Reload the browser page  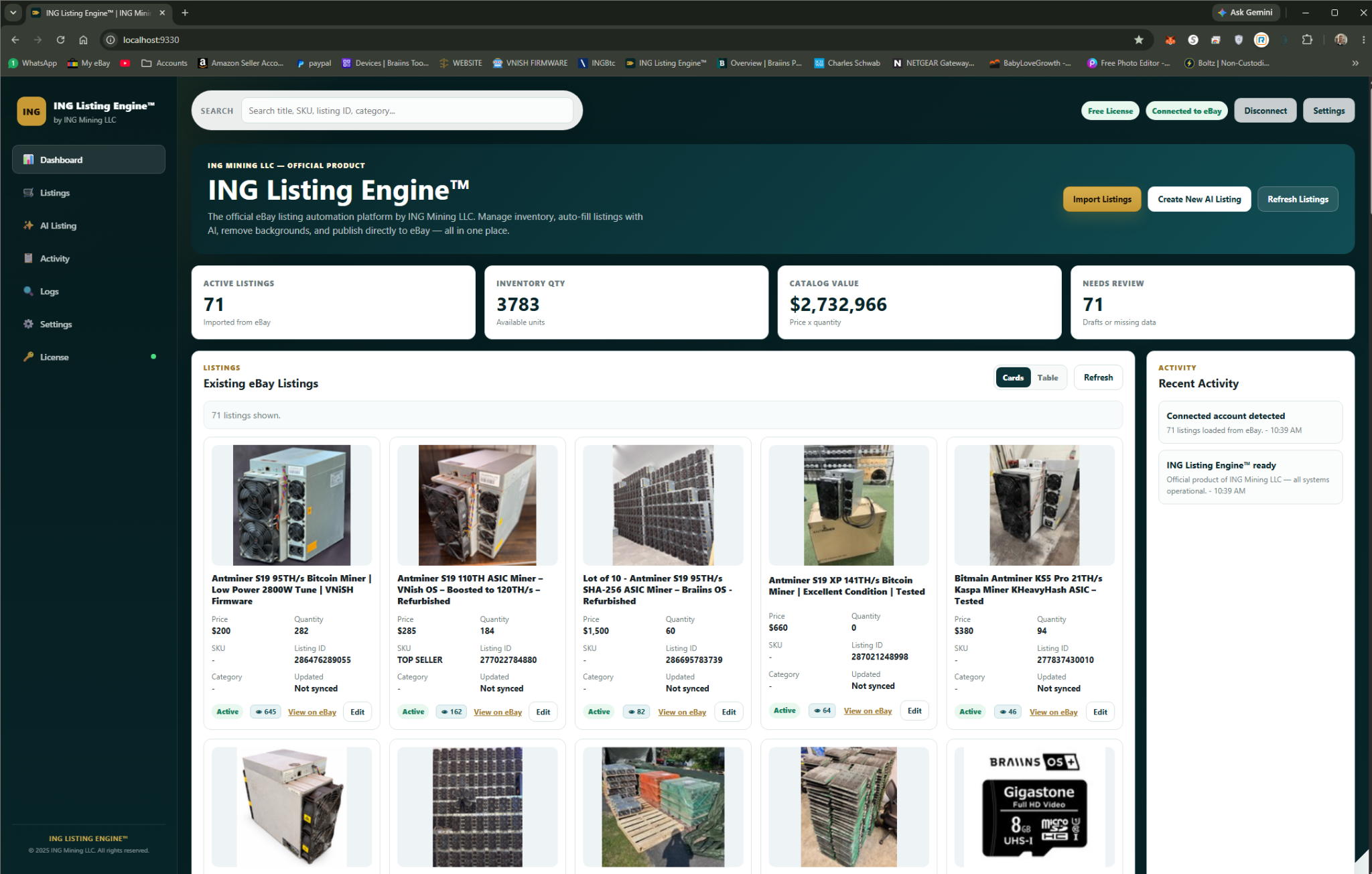click(60, 40)
